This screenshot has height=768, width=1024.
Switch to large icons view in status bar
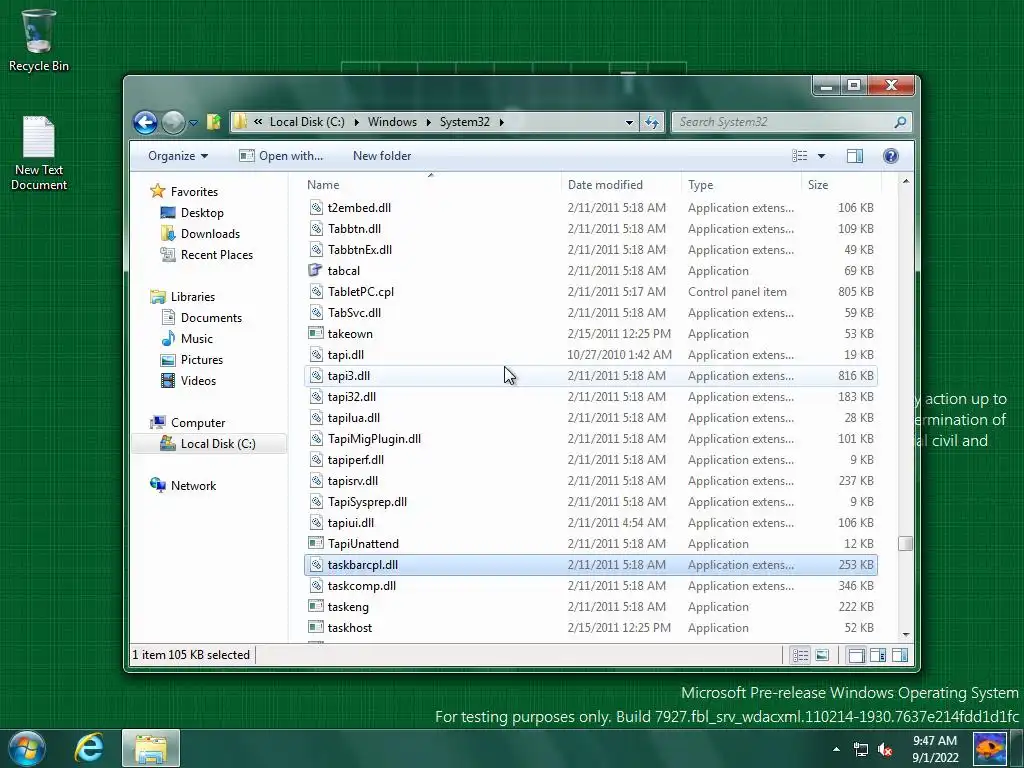(x=822, y=655)
